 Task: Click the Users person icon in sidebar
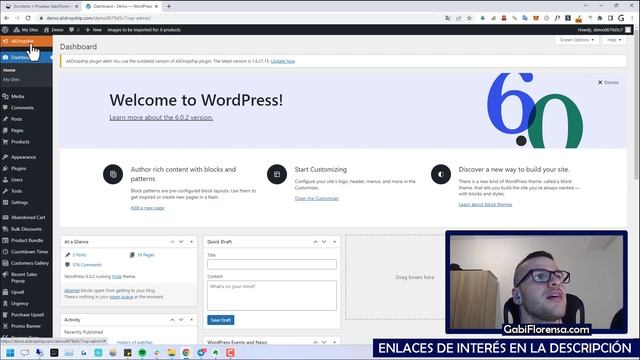pyautogui.click(x=5, y=180)
